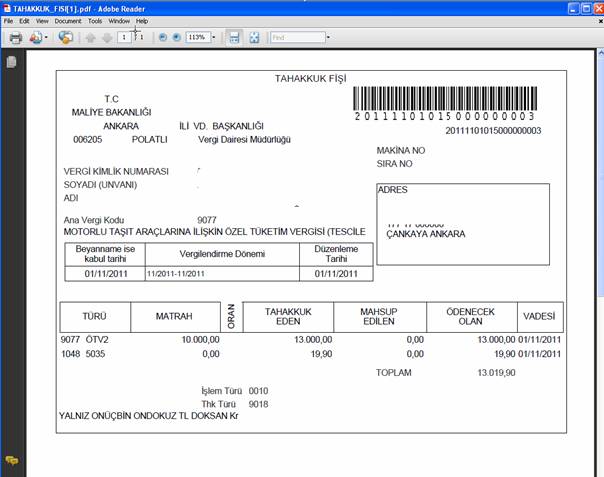Open the Window menu
The image size is (604, 477).
click(119, 20)
